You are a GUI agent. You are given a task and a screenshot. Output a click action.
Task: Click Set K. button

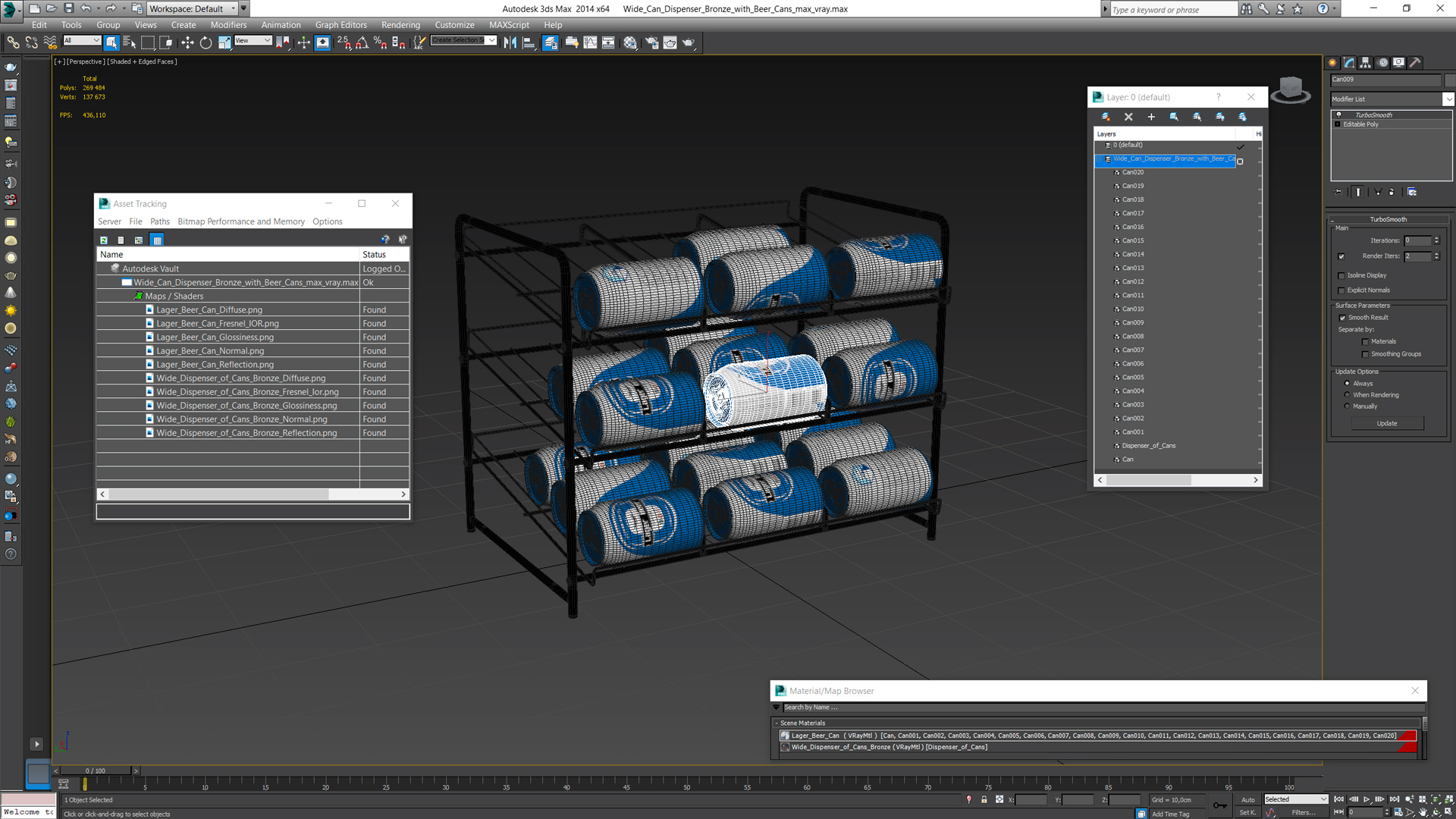coord(1247,812)
